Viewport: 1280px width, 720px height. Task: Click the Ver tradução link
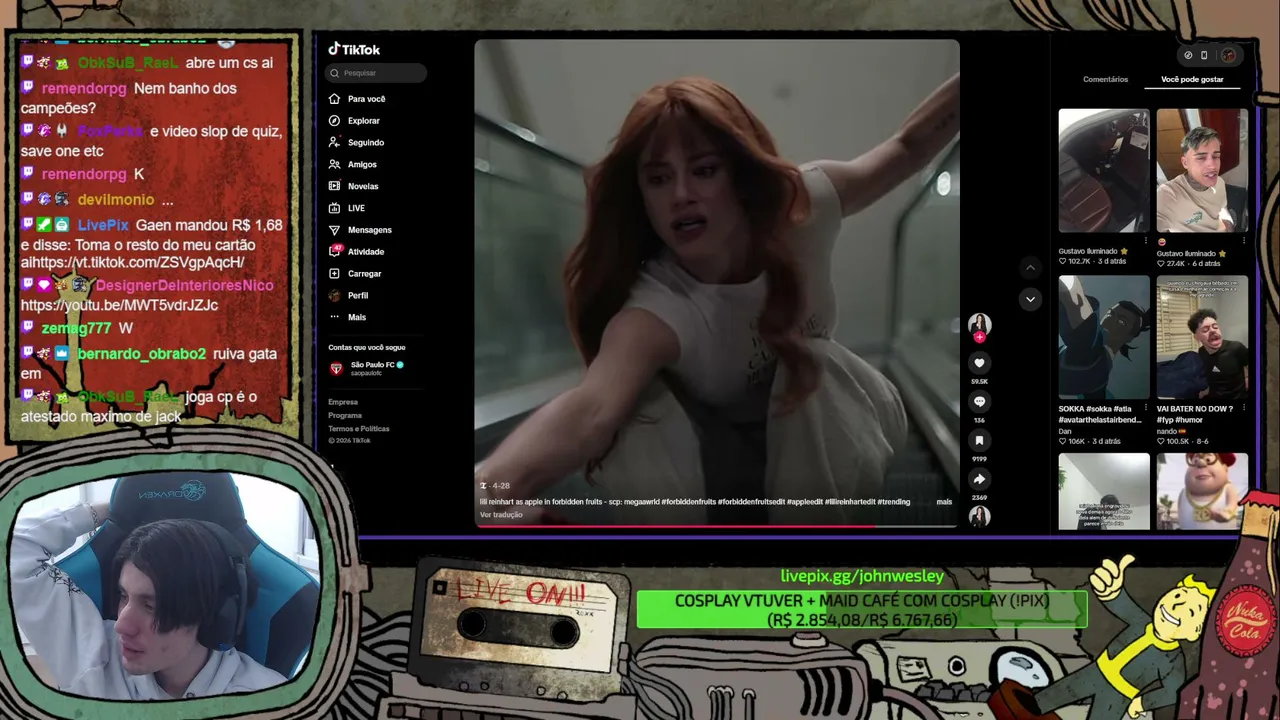(x=501, y=515)
